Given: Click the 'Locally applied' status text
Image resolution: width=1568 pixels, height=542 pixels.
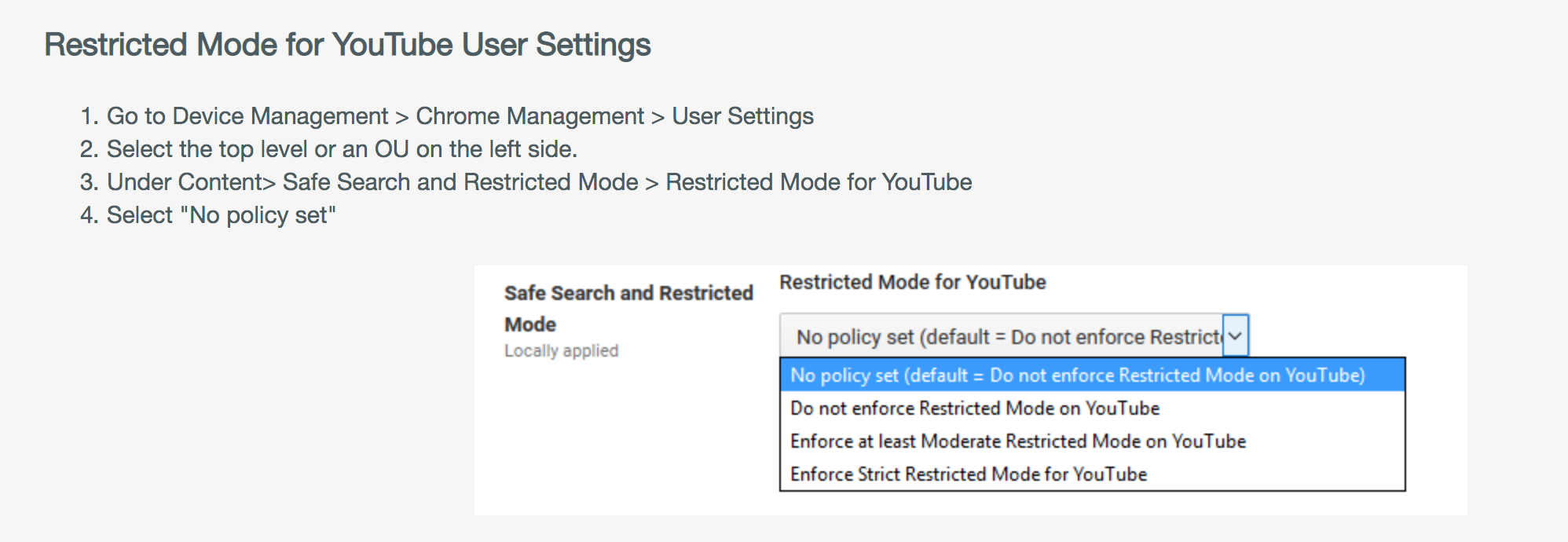Looking at the screenshot, I should click(561, 350).
